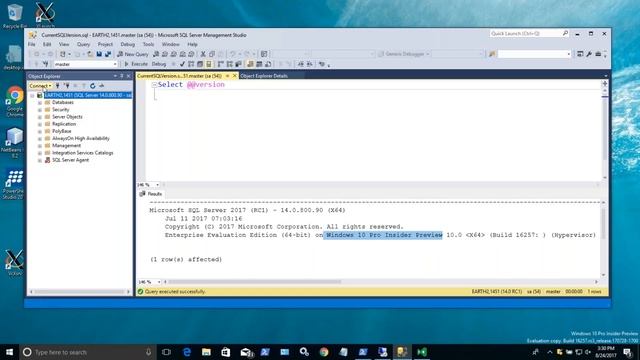Click the Undo arrow icon in the toolbar
Image resolution: width=640 pixels, height=360 pixels.
coord(232,54)
